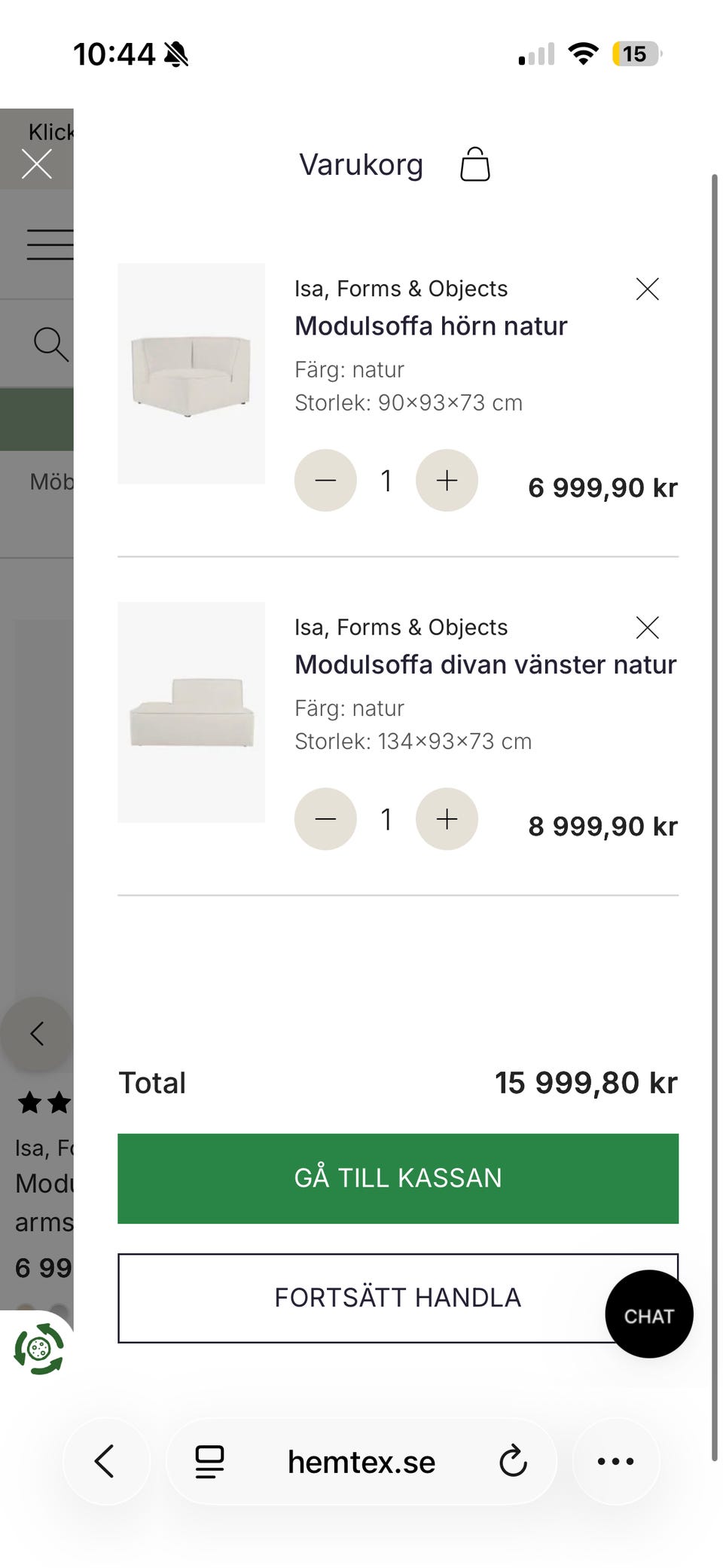
Task: Decrease quantity of Modulsoffa hörn natur
Action: pyautogui.click(x=325, y=481)
